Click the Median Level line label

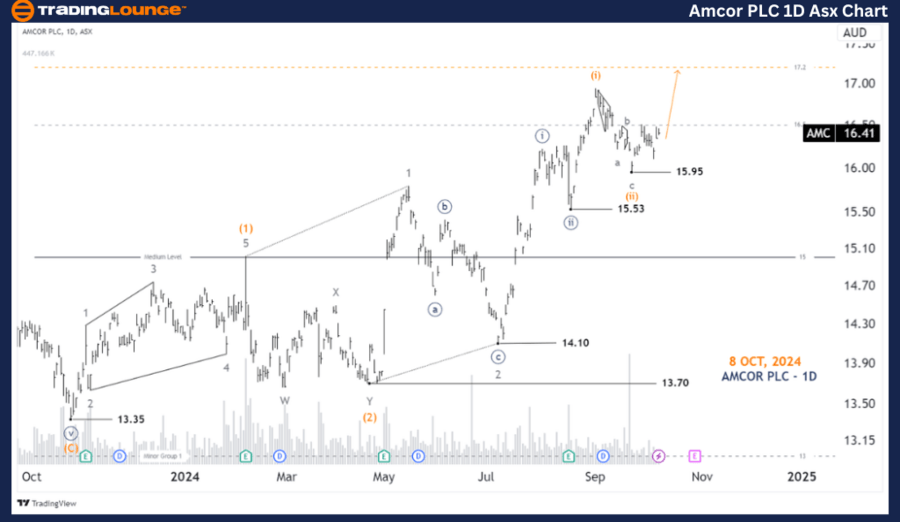[x=160, y=257]
